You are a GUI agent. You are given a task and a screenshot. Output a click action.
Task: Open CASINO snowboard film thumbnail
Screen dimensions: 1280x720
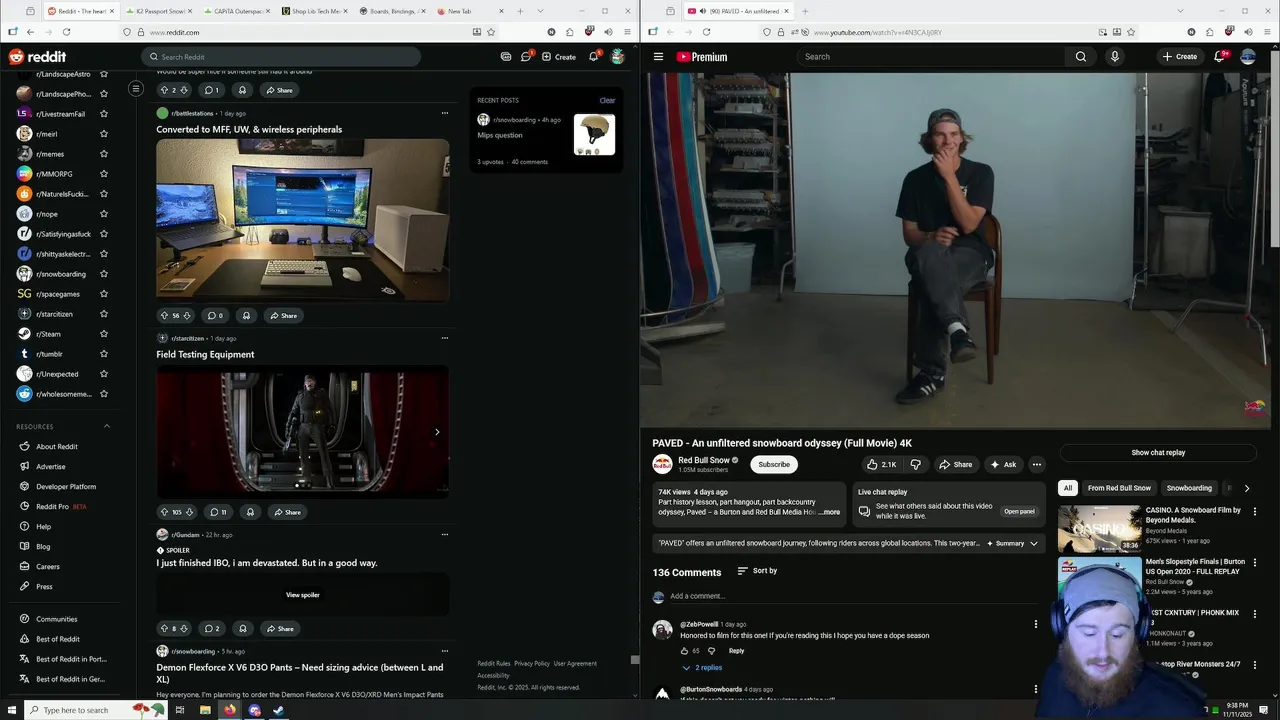click(1099, 529)
